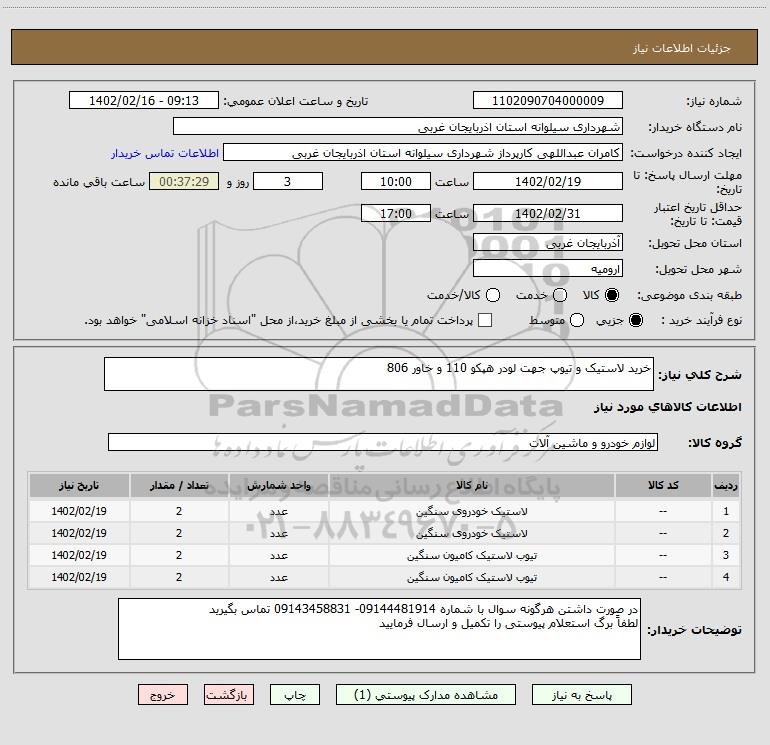Click the price validity date 1402/02/31 field
Viewport: 770px width, 745px height.
pos(548,213)
